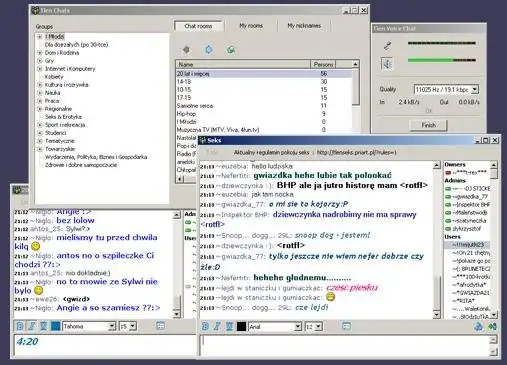507x365 pixels.
Task: Select the Kobiety group
Action: click(x=54, y=77)
